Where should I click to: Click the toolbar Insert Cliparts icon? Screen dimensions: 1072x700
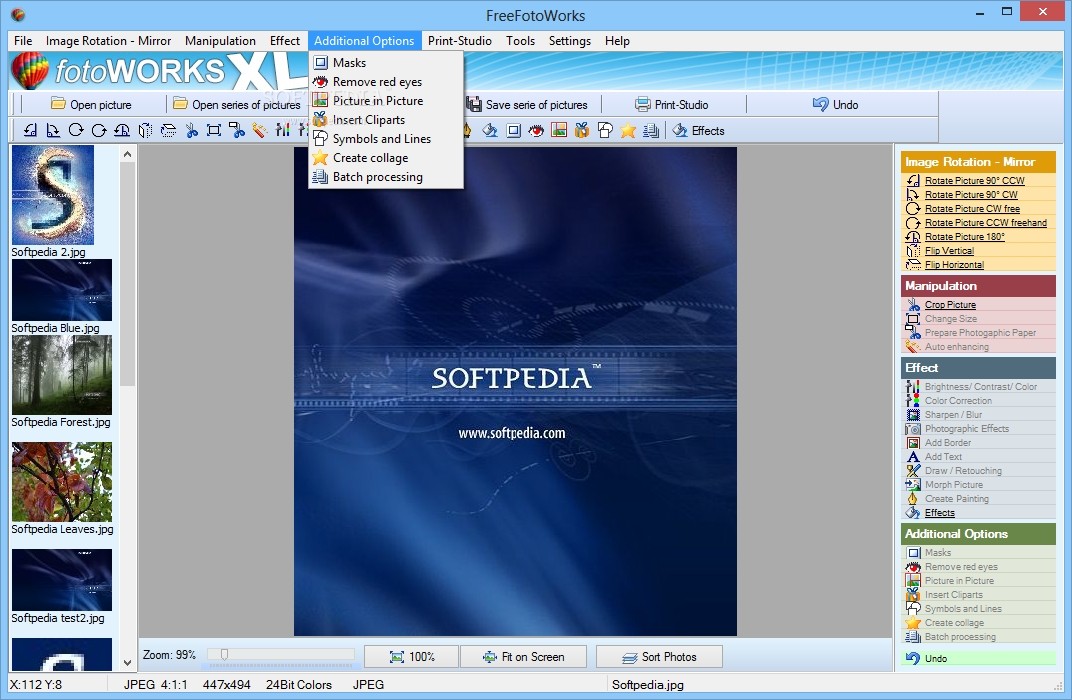coord(582,131)
